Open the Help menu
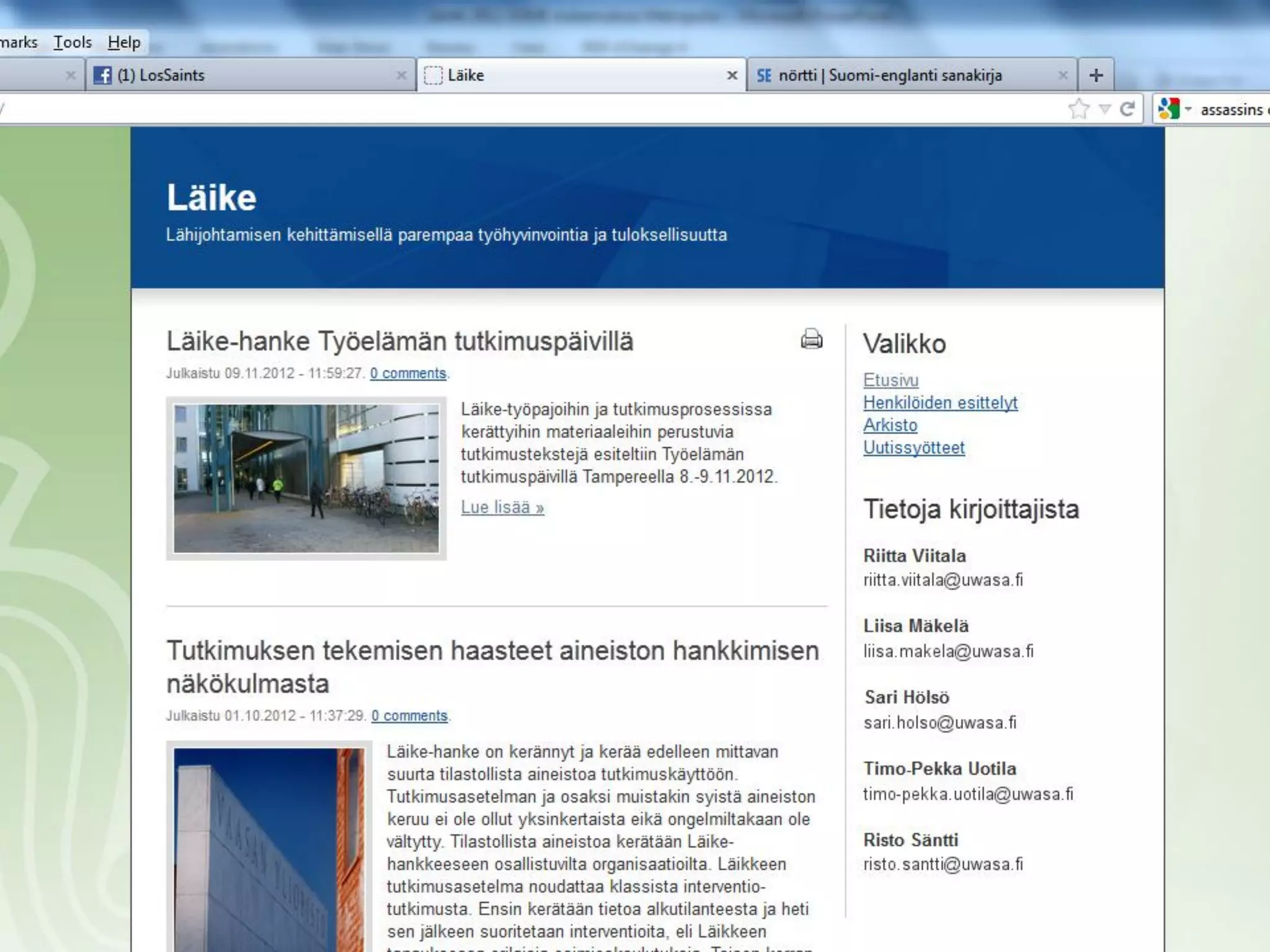Screen dimensions: 1270x952 coord(124,42)
